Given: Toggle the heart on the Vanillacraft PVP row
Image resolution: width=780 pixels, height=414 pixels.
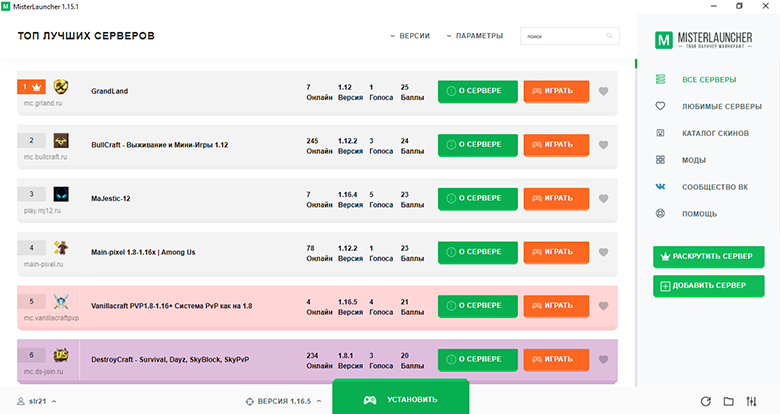Looking at the screenshot, I should point(603,306).
